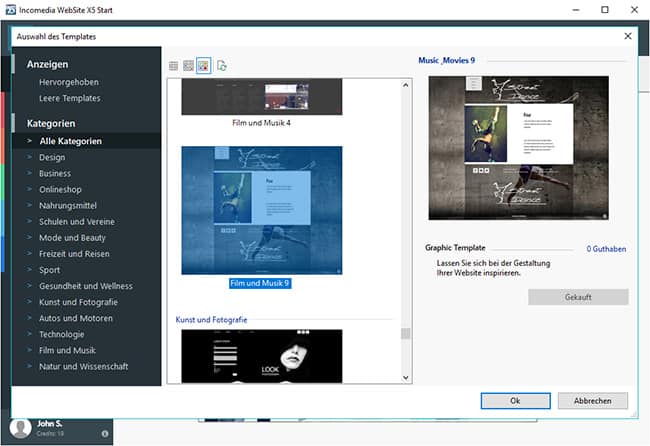The height and width of the screenshot is (446, 650).
Task: Click the arrow beside Mode und Beauty
Action: point(29,238)
